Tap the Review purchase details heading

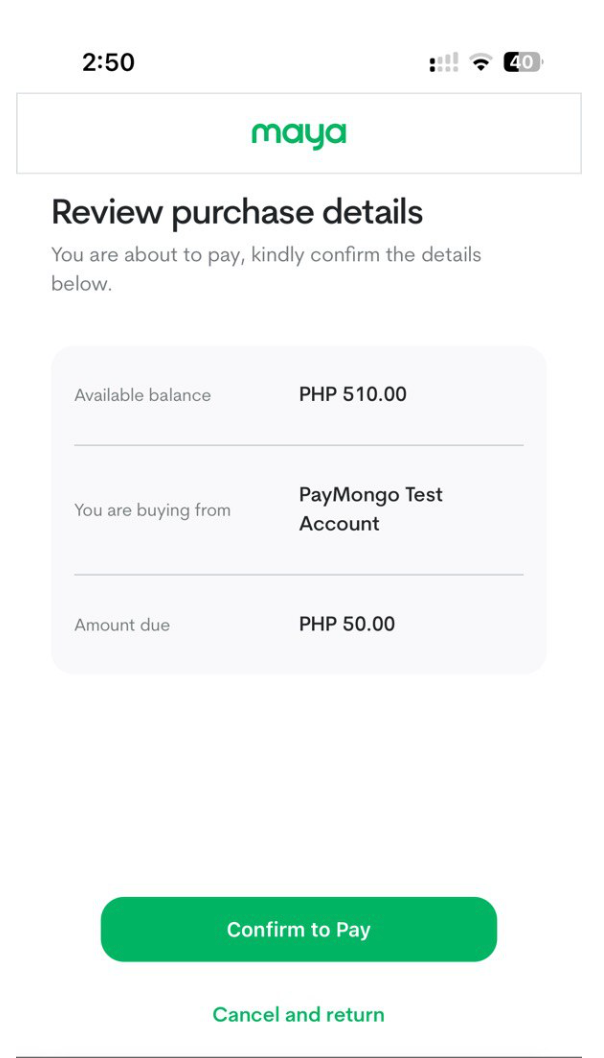[237, 212]
